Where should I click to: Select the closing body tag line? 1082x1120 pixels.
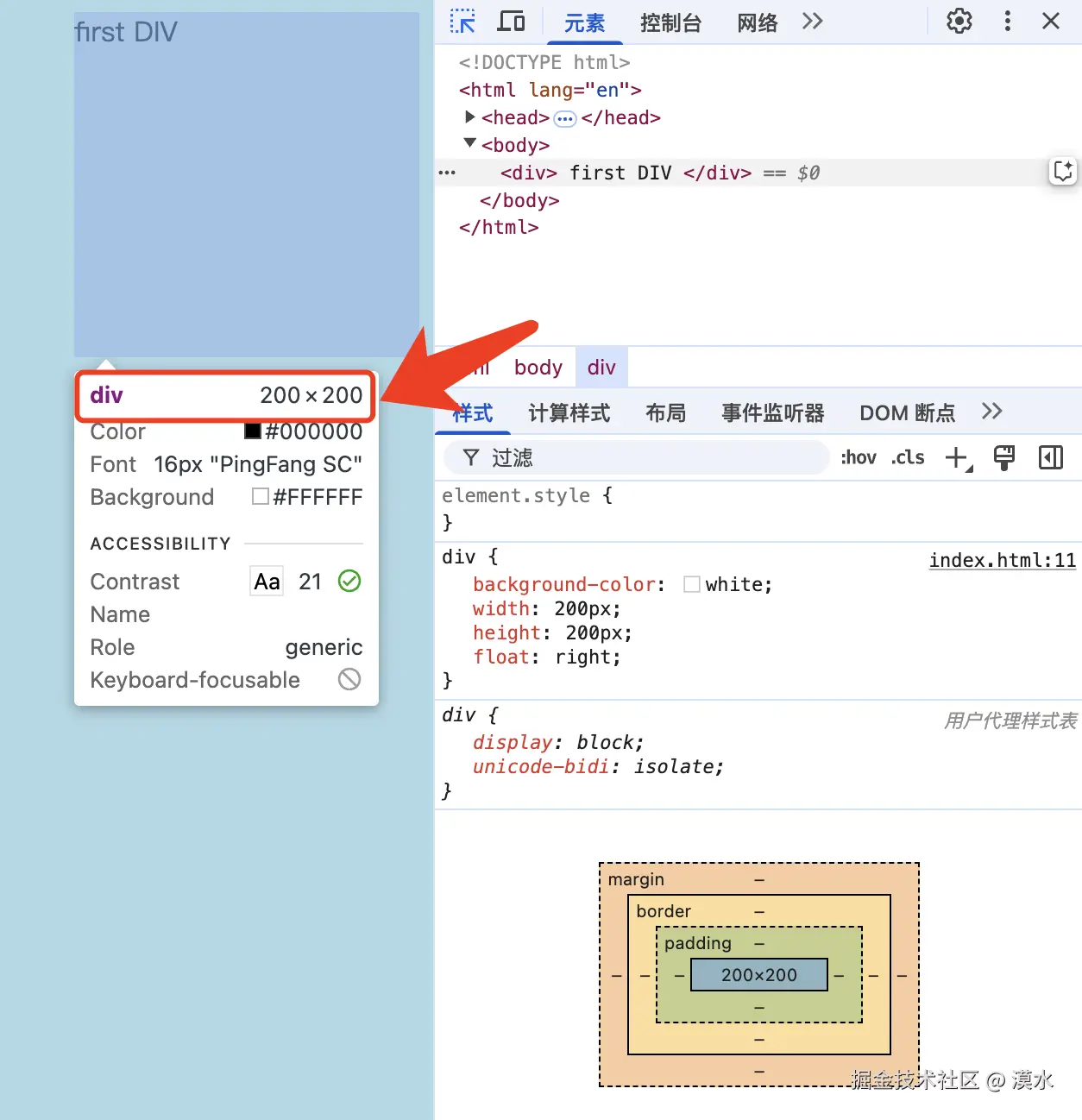[519, 200]
